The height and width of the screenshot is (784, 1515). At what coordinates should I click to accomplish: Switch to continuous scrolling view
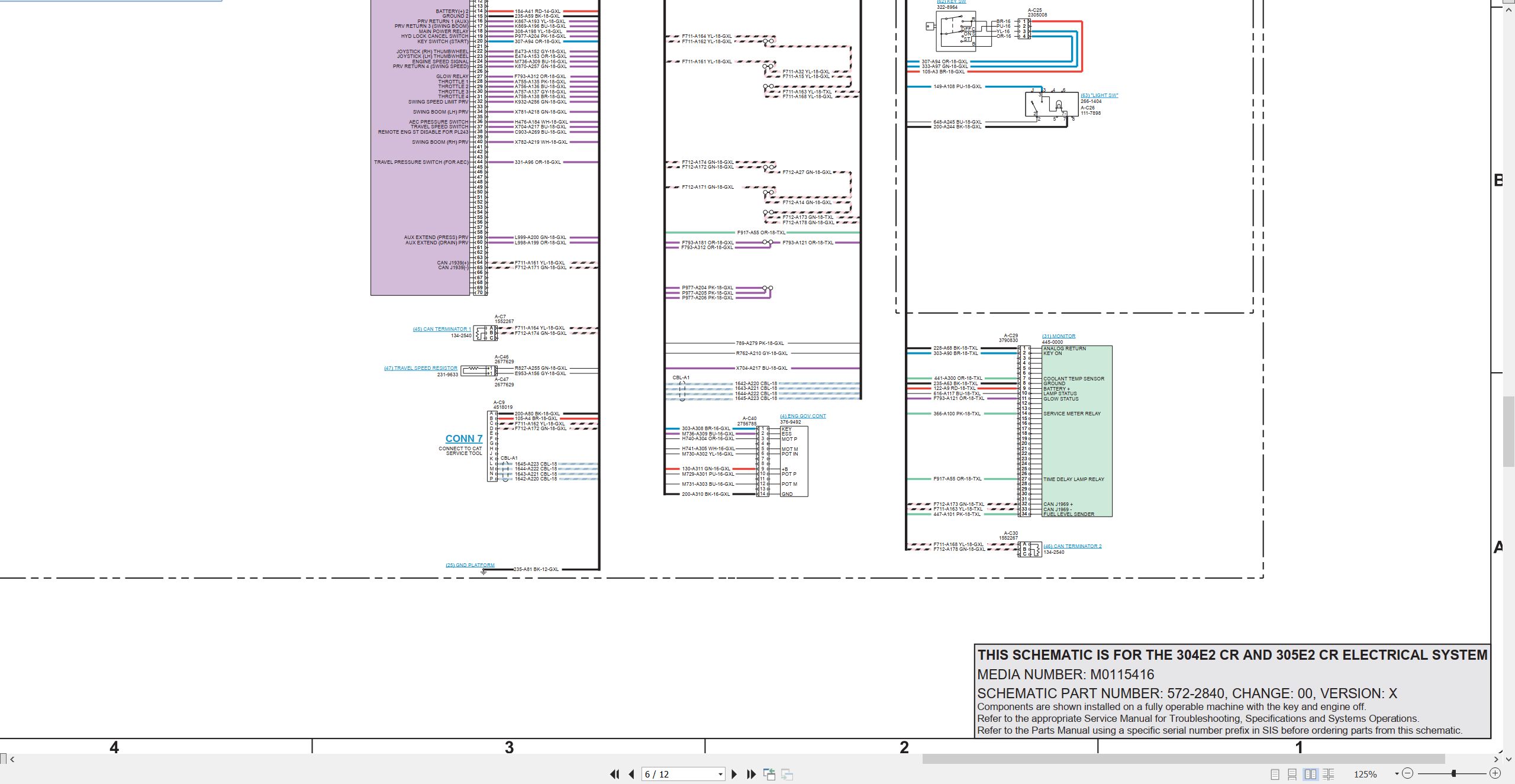pyautogui.click(x=1292, y=774)
